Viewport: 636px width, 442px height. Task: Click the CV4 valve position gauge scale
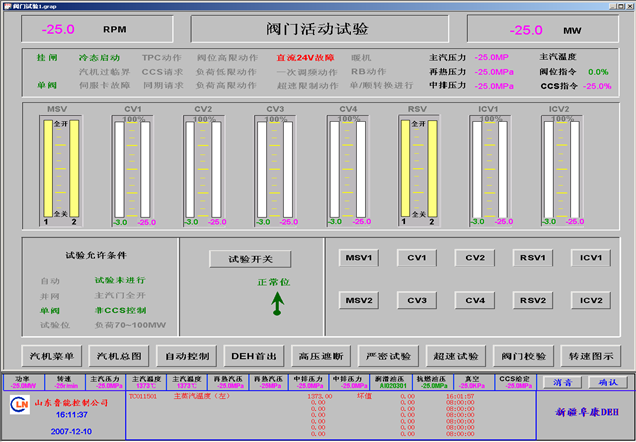(348, 170)
